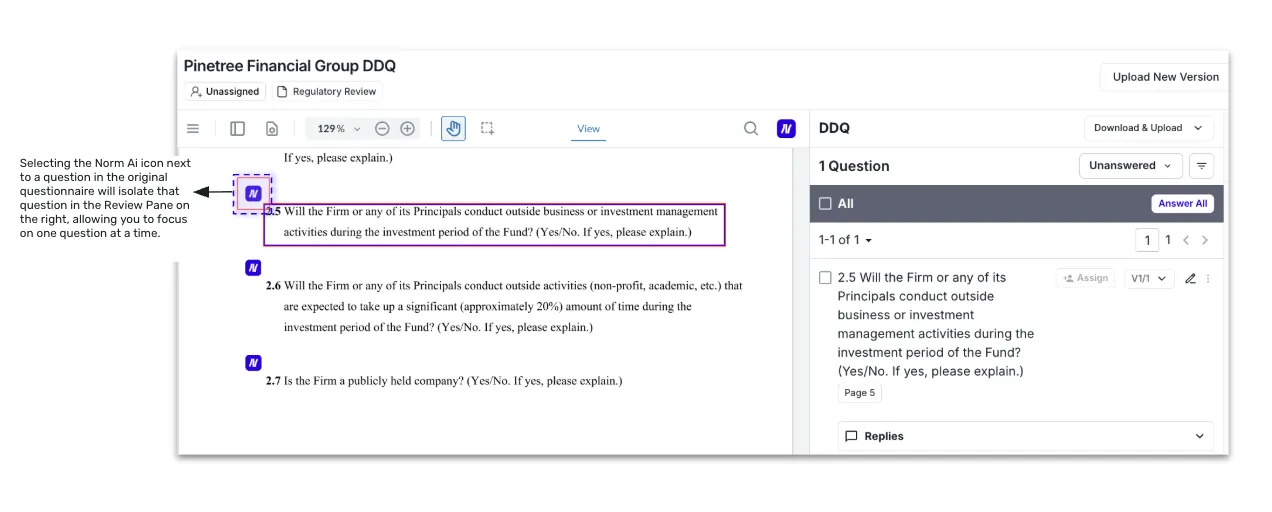Viewport: 1272px width, 512px height.
Task: Click Norm Ai icon above question 2.7
Action: pyautogui.click(x=253, y=362)
